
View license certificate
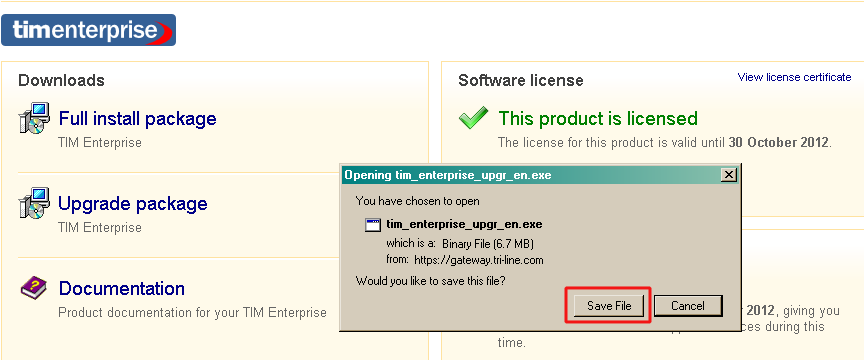pyautogui.click(x=795, y=77)
